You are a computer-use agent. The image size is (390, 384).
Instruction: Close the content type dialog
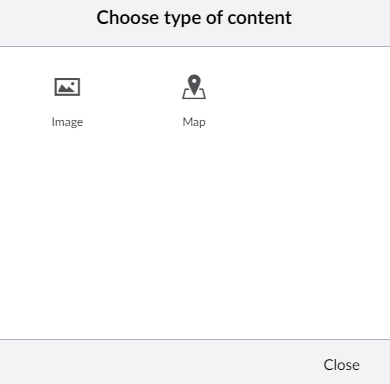click(x=341, y=365)
